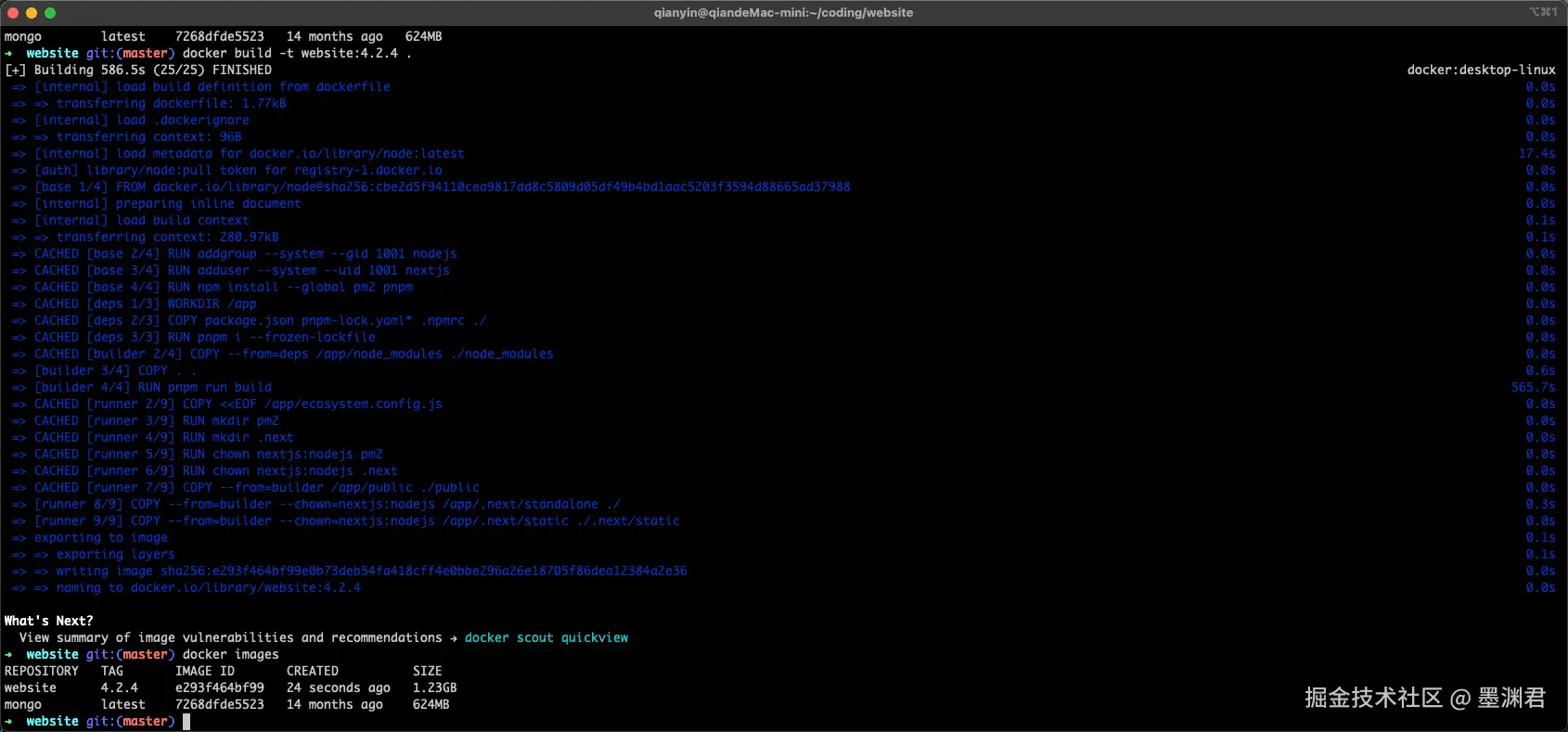The image size is (1568, 732).
Task: Click the 565.7s duration value
Action: (x=1533, y=387)
